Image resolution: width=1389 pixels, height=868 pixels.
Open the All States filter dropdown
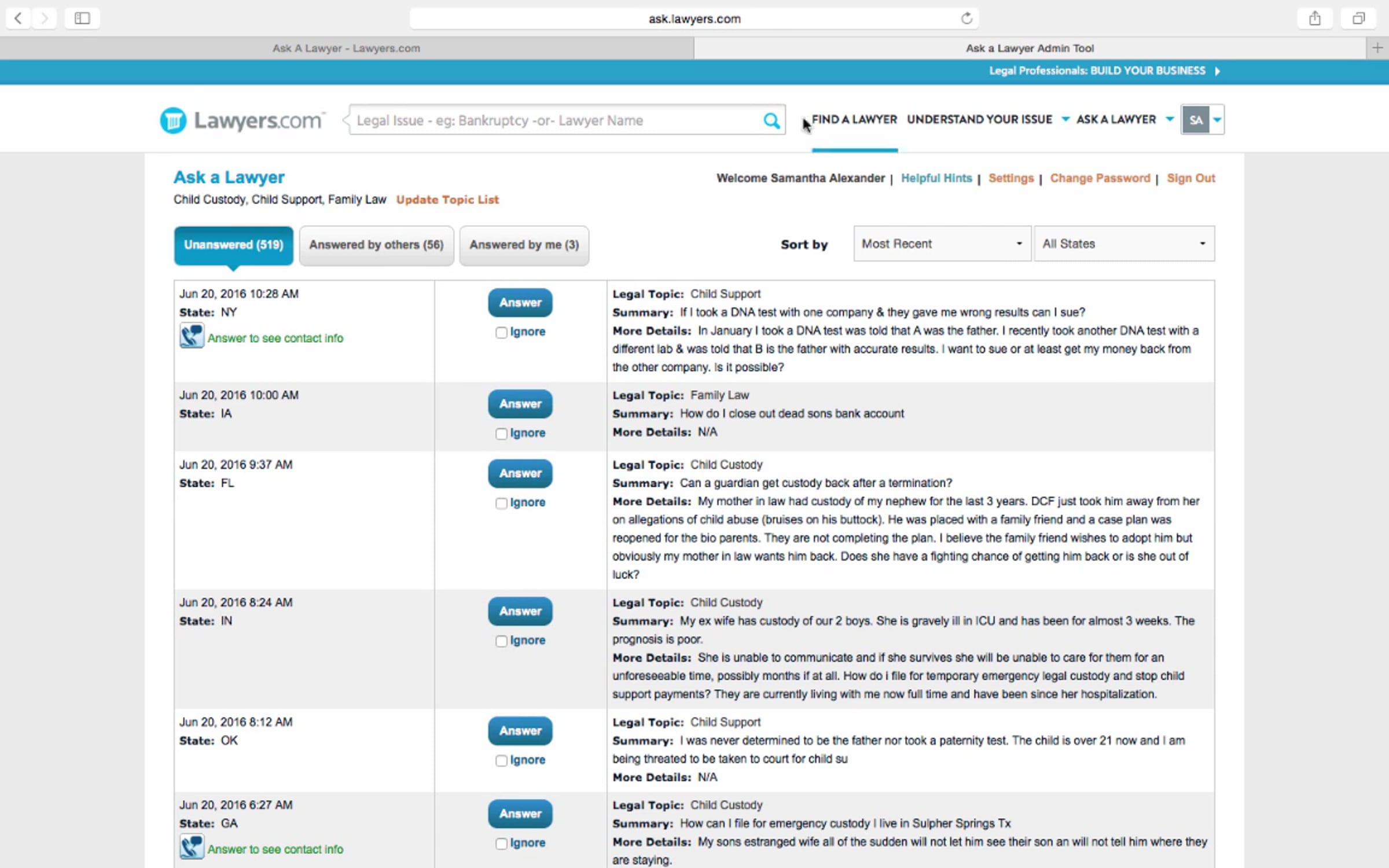(1124, 244)
